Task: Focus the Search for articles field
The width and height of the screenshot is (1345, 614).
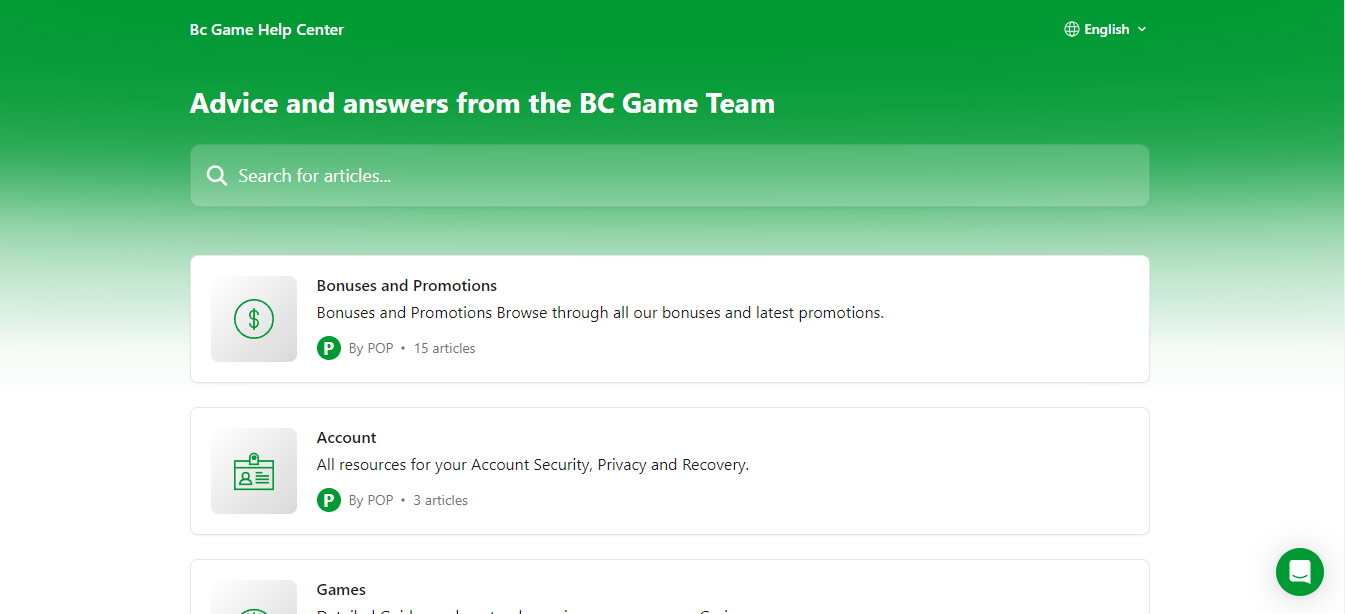Action: click(x=670, y=176)
